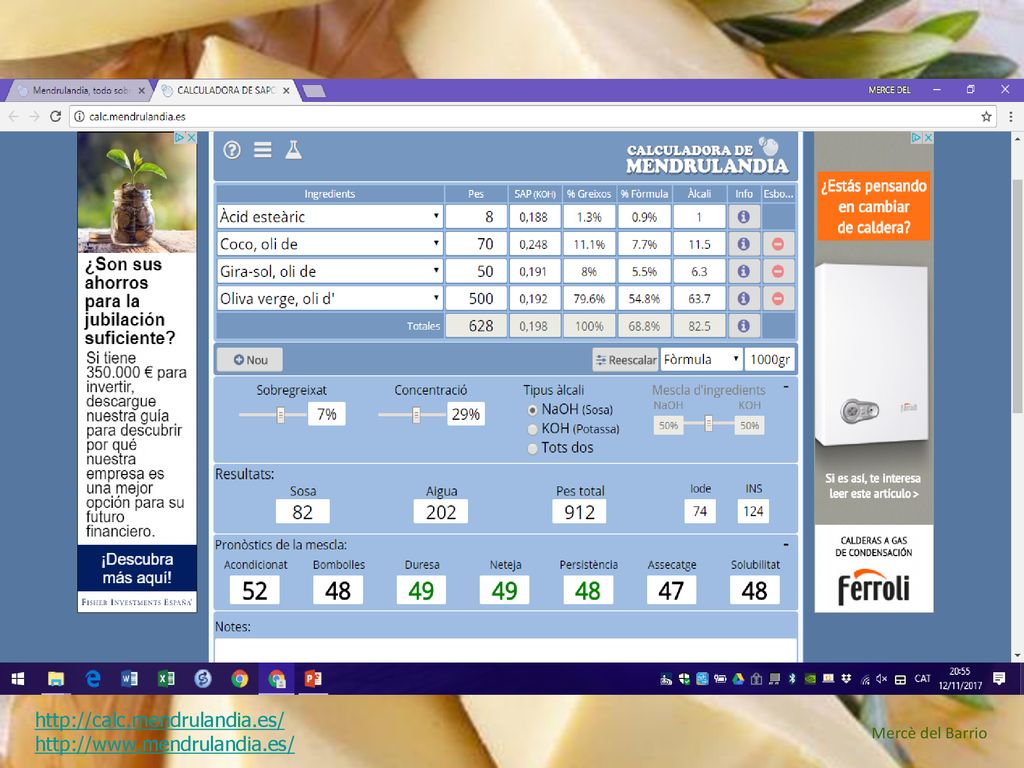Screen dimensions: 1024x768
Task: Edit weight field for Coco oil
Action: (476, 244)
